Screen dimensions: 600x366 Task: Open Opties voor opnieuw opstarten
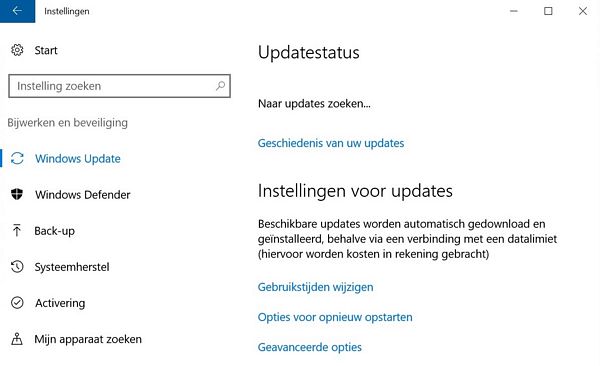tap(335, 317)
